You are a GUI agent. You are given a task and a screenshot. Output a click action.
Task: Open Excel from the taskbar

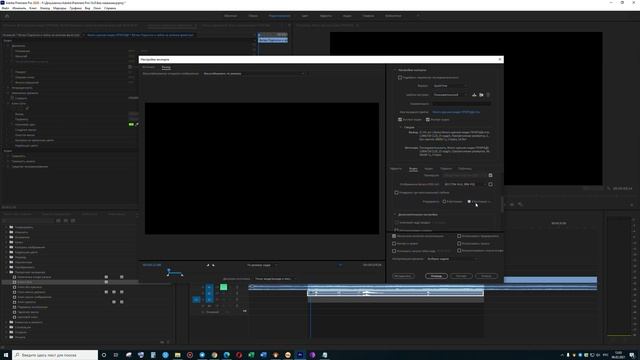point(251,355)
